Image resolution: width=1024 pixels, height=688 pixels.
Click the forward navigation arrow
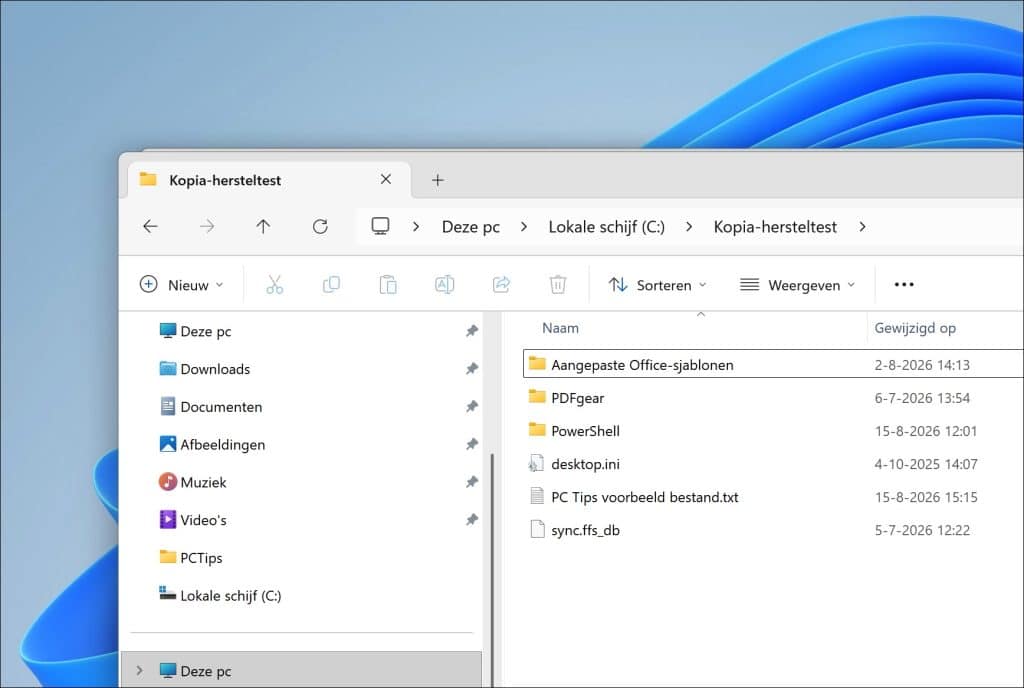(207, 227)
